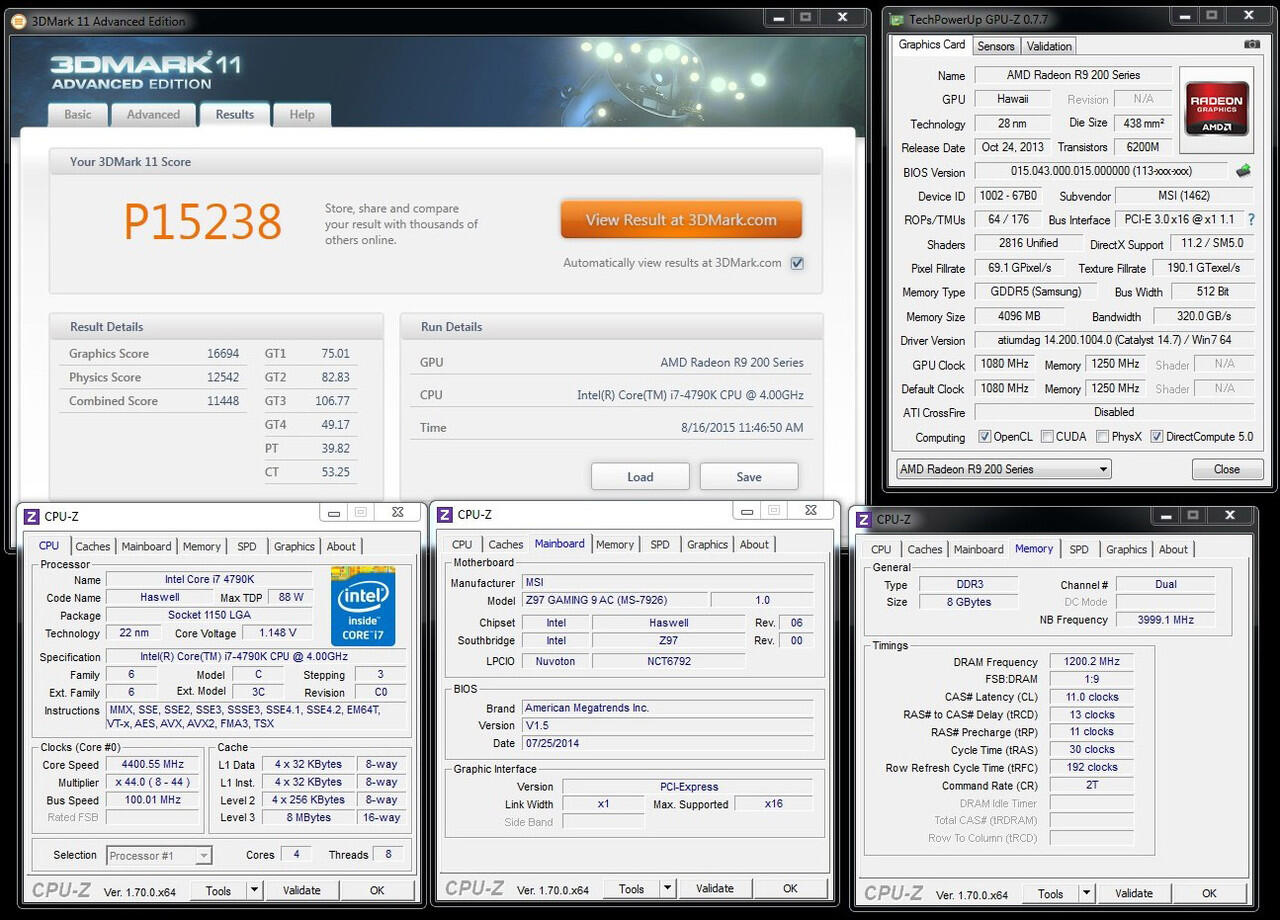Click the GPU-Z Name field
The width and height of the screenshot is (1280, 920).
pos(1073,75)
